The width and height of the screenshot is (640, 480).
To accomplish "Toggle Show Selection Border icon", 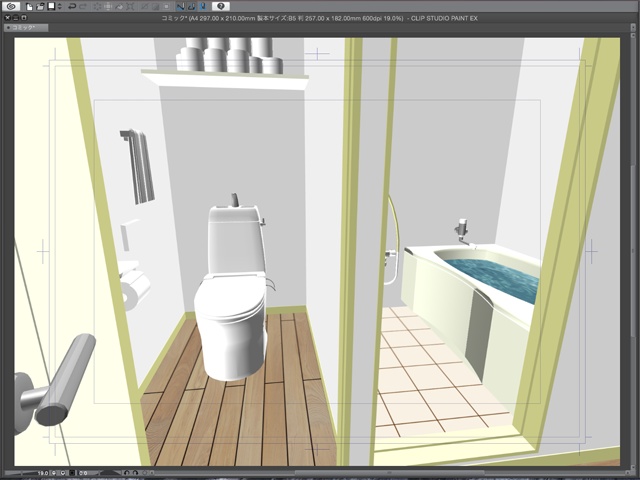I will 167,7.
